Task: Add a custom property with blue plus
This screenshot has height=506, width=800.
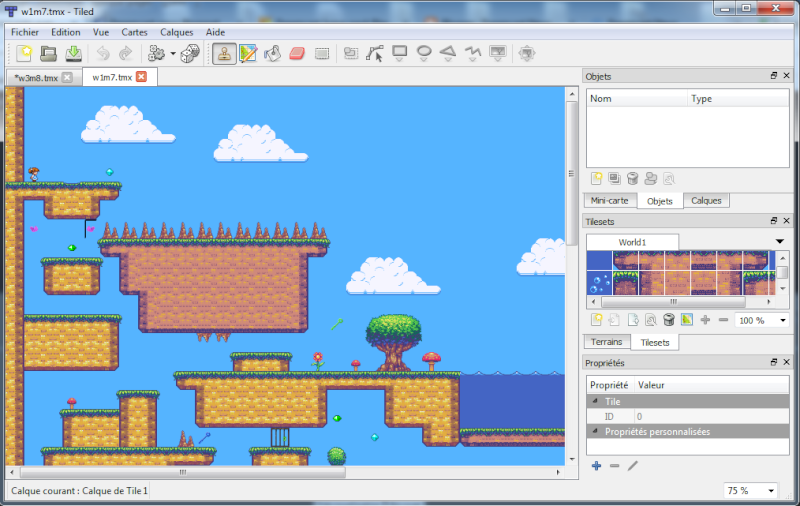Action: [x=596, y=466]
